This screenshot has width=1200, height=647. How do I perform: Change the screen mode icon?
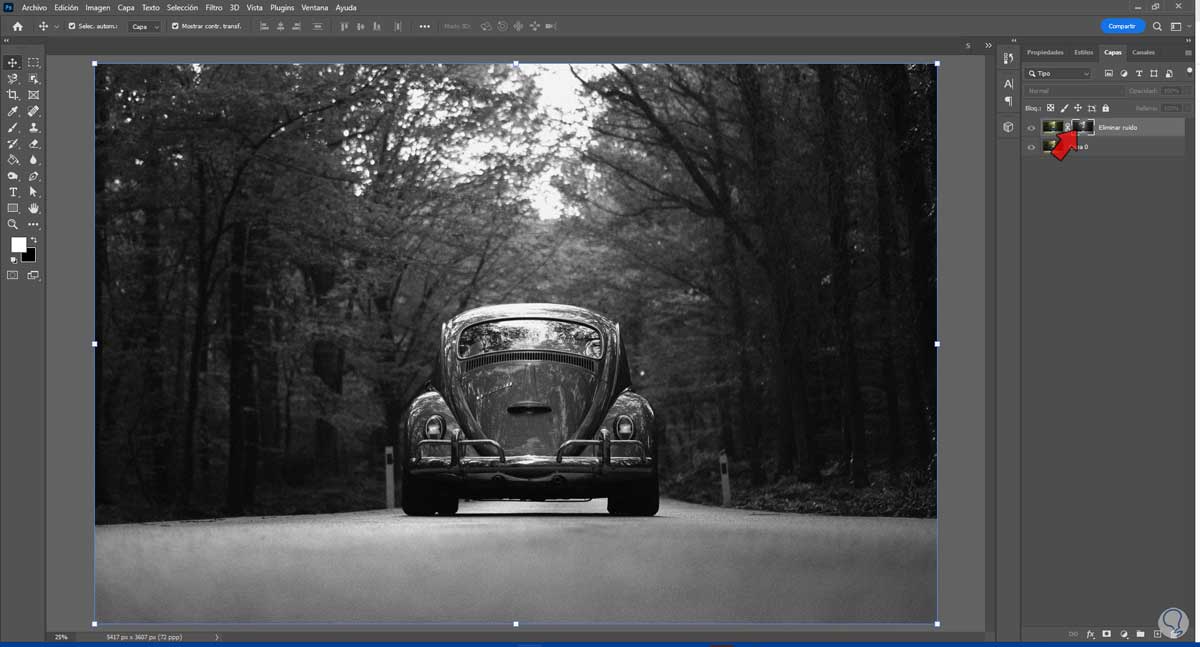(33, 275)
